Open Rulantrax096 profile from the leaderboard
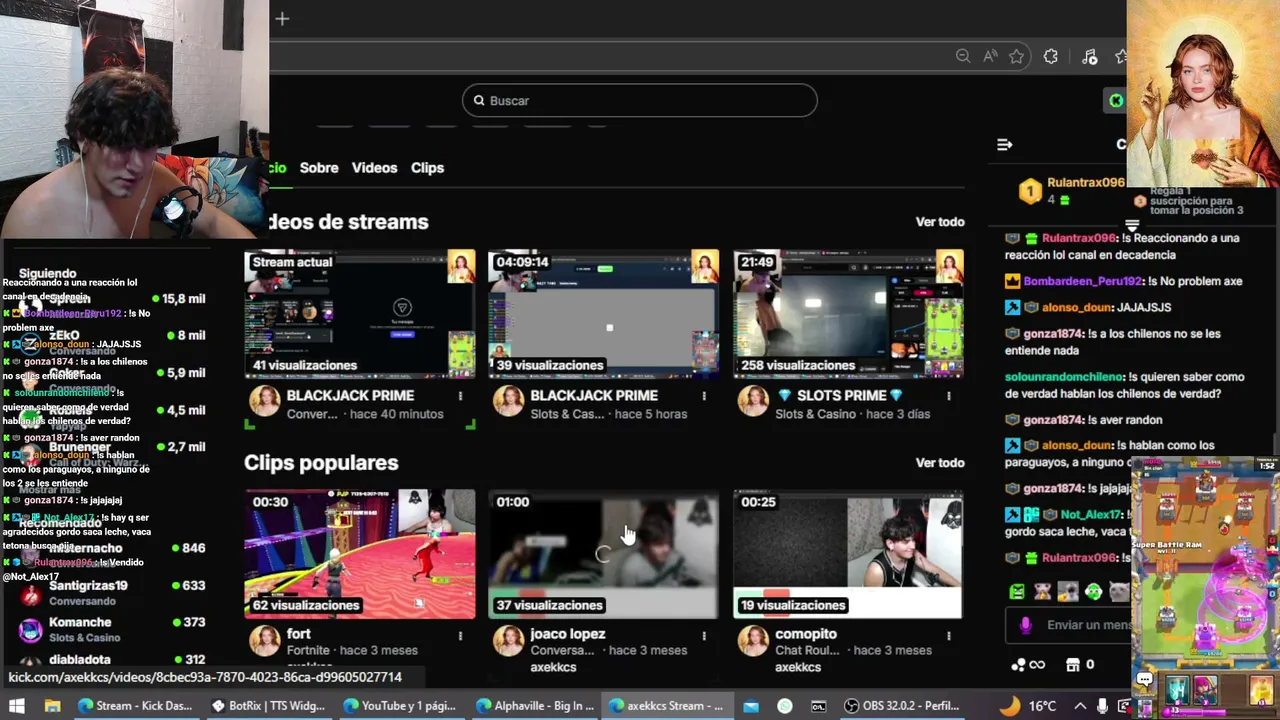Image resolution: width=1280 pixels, height=720 pixels. (1085, 183)
